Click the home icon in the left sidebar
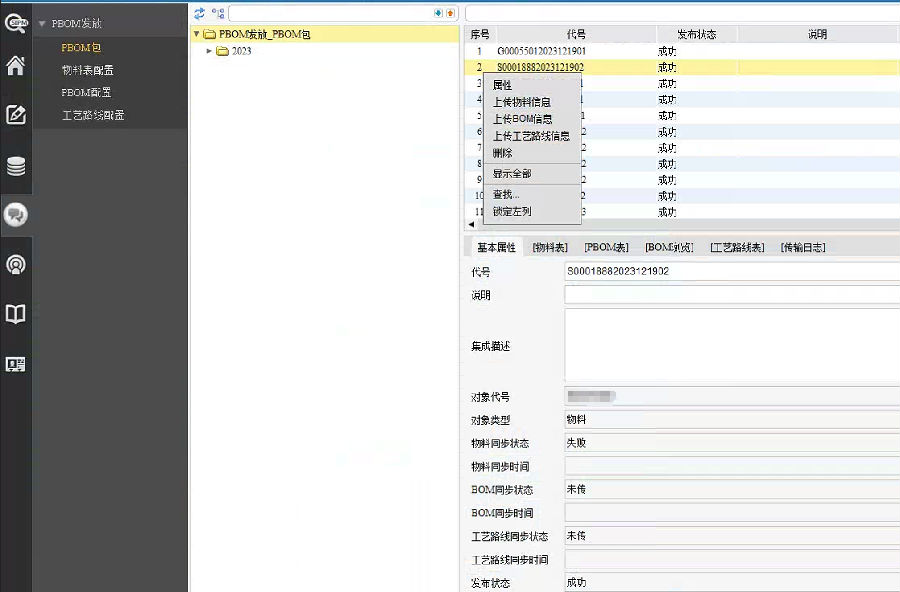900x592 pixels. pyautogui.click(x=16, y=66)
